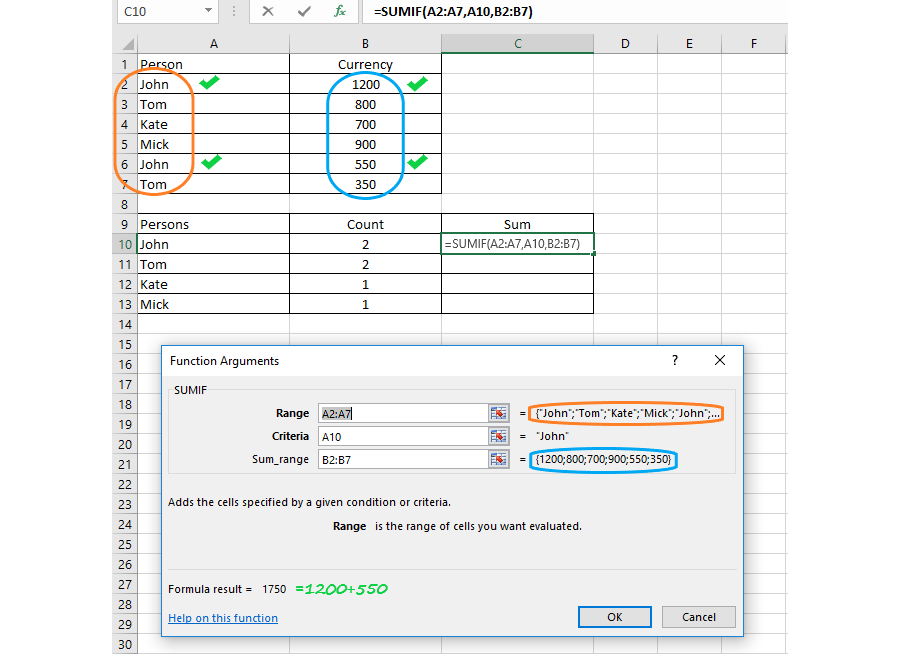This screenshot has width=900, height=654.
Task: Click the Criteria input field containing A10
Action: 400,436
